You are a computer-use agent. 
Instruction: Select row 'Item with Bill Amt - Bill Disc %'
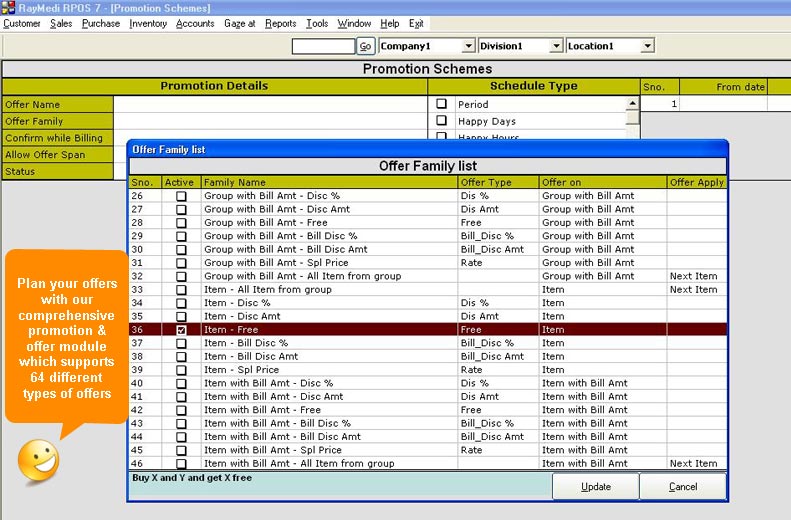(x=428, y=423)
